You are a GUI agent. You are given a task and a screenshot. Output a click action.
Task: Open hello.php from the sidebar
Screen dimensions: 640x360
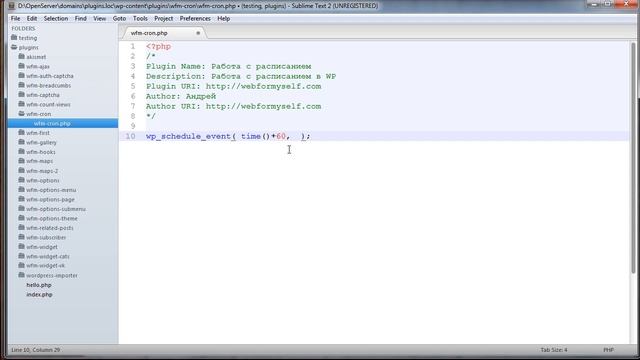(39, 285)
